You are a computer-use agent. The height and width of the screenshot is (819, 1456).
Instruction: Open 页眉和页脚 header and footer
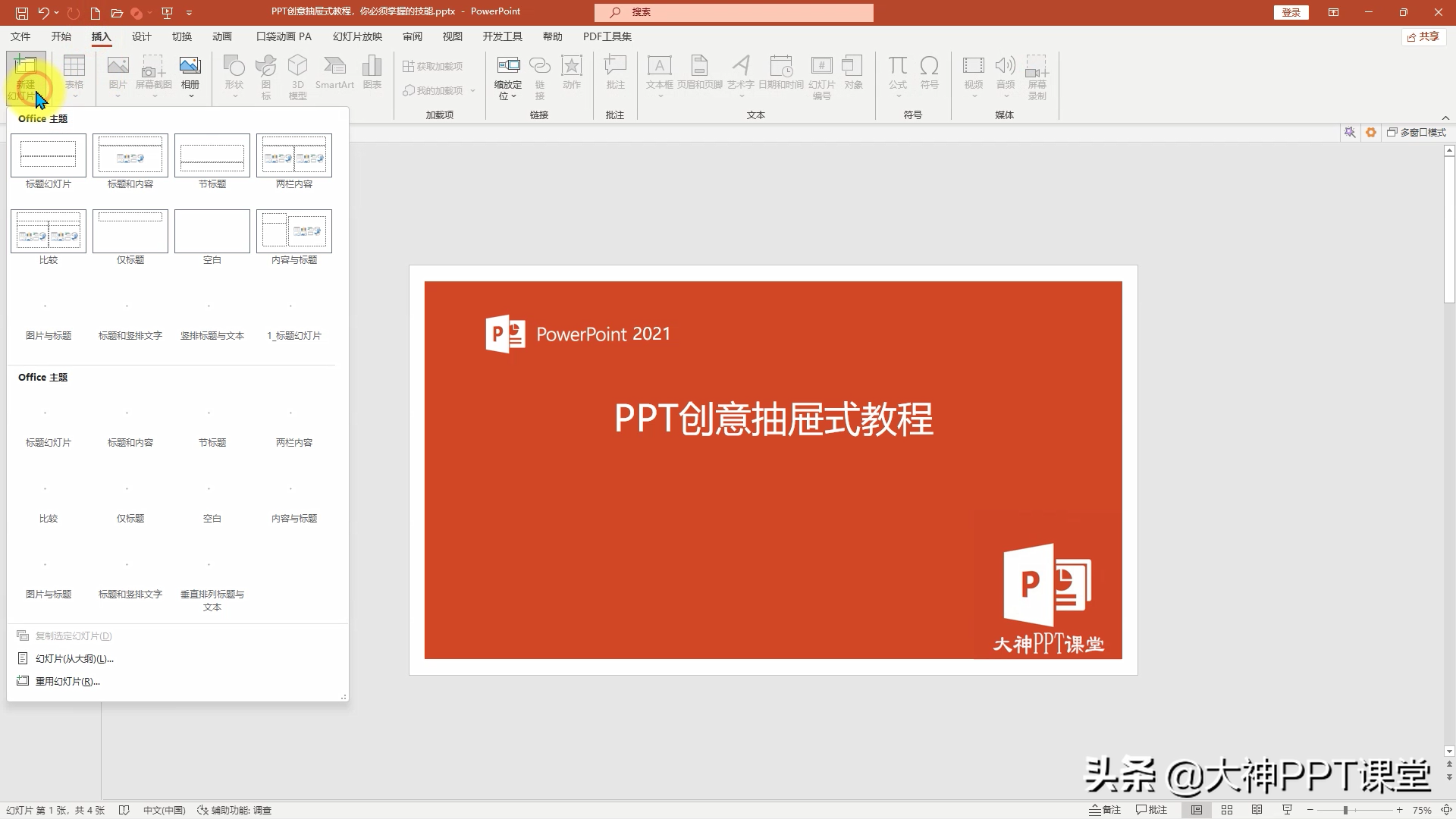point(700,72)
